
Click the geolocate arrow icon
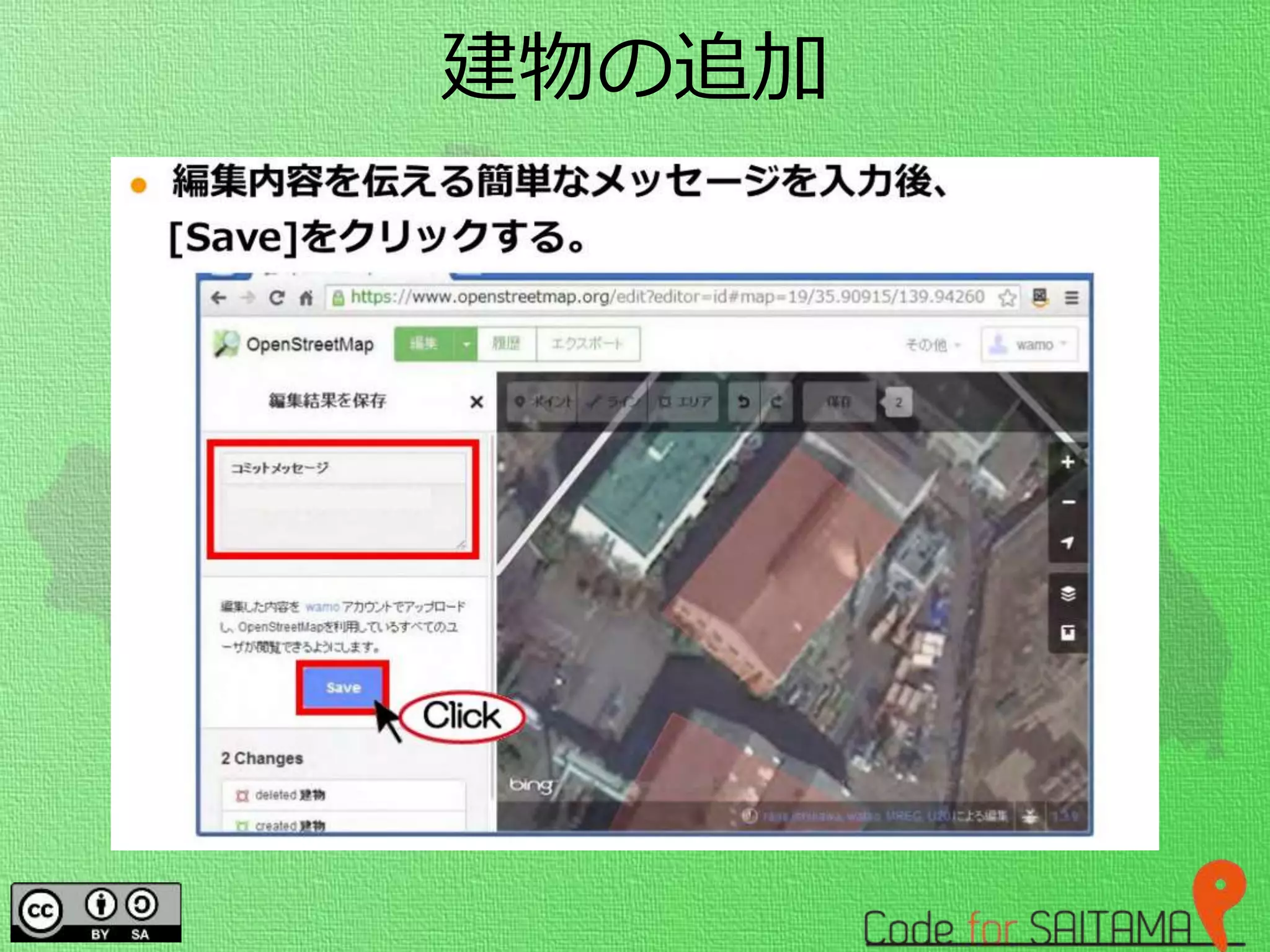(1067, 542)
